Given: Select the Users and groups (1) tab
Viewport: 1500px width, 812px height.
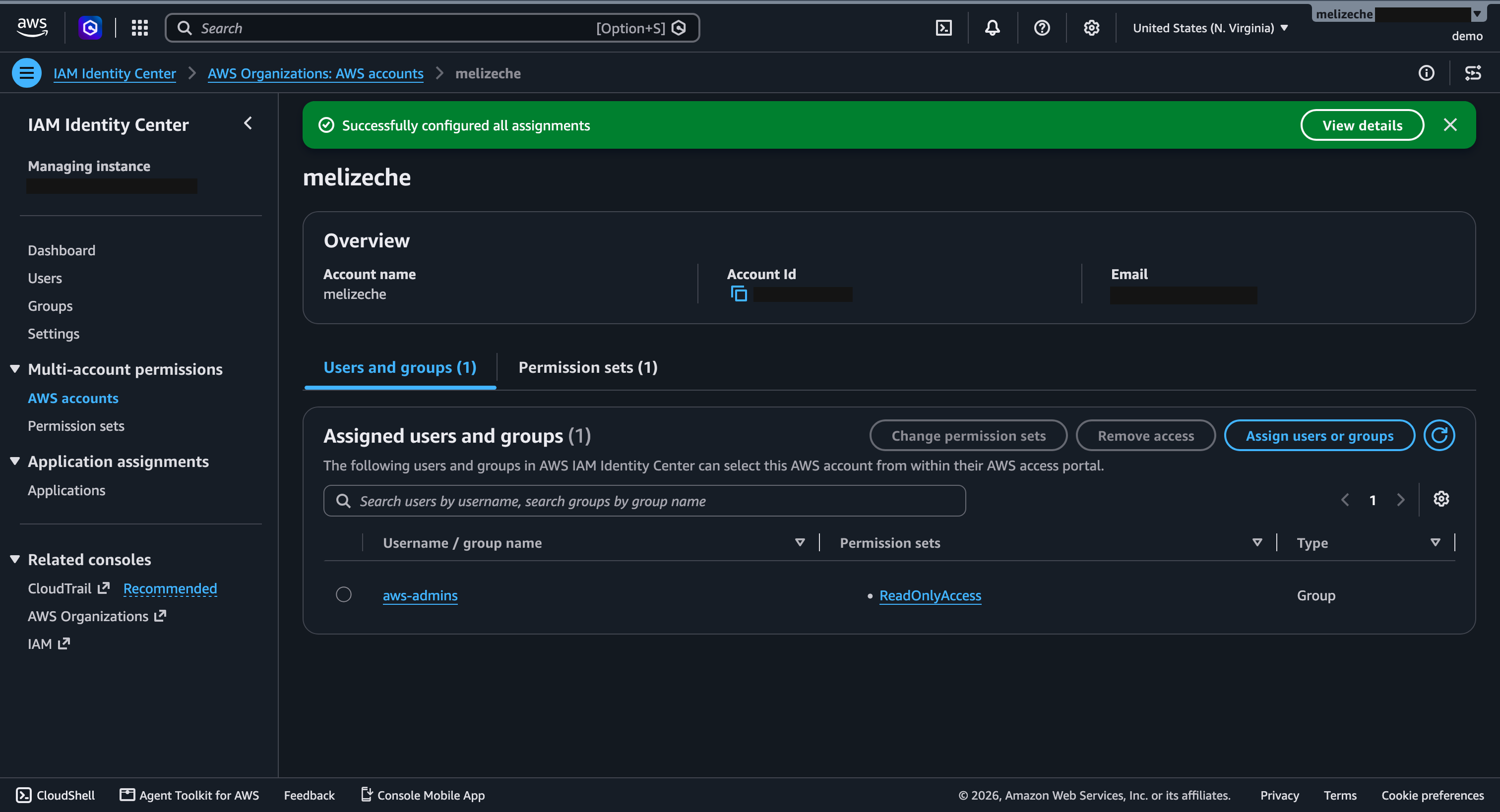Looking at the screenshot, I should pyautogui.click(x=400, y=368).
